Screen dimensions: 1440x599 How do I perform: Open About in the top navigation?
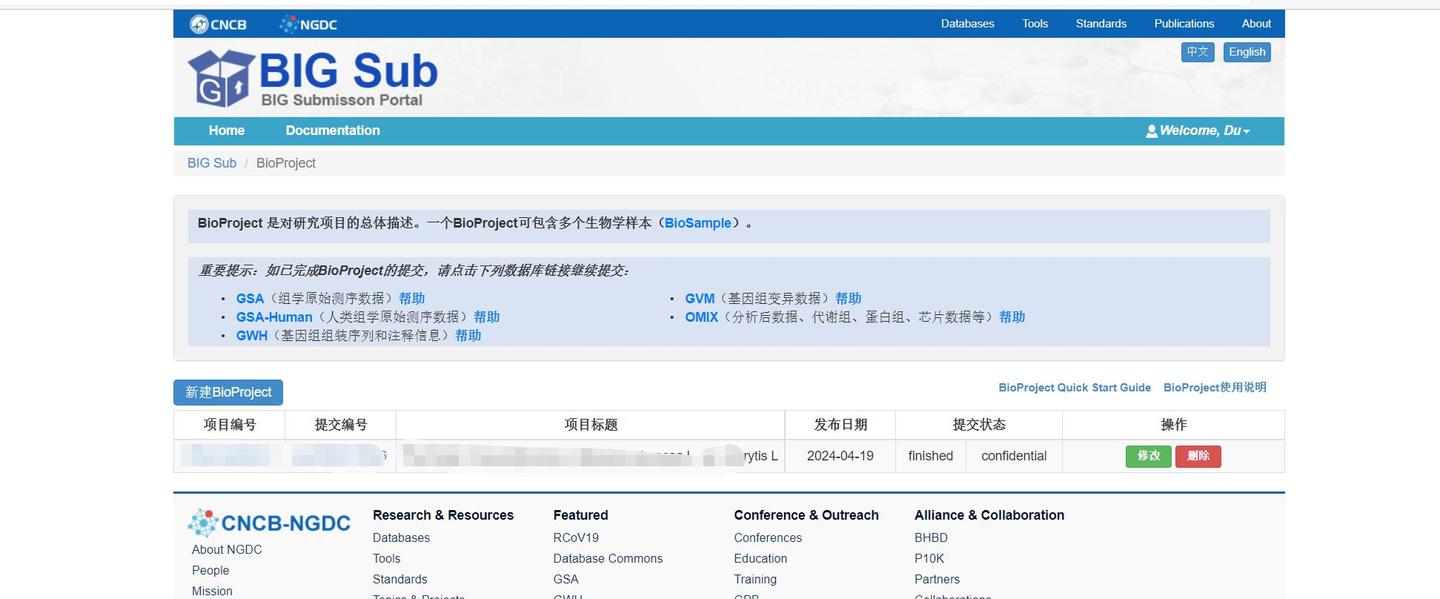coord(1256,24)
